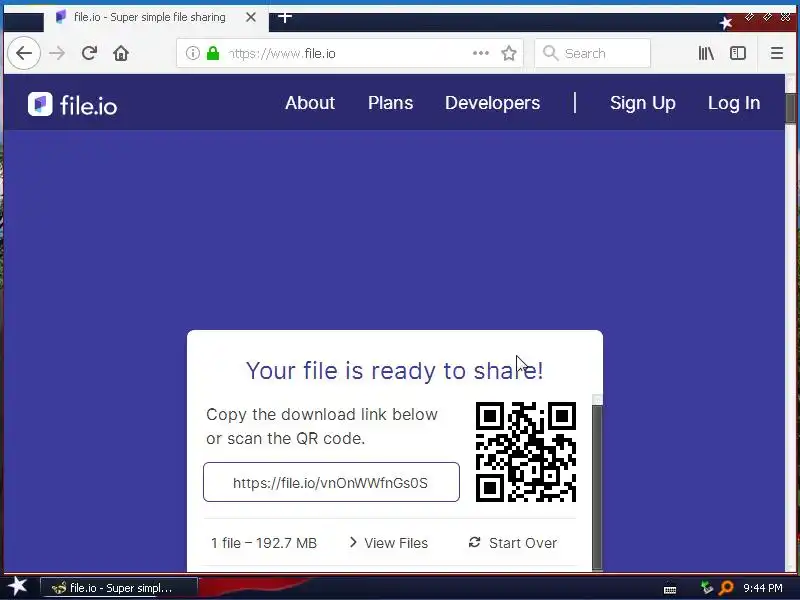Toggle the browser sidebar icon
Viewport: 800px width, 600px height.
(738, 53)
